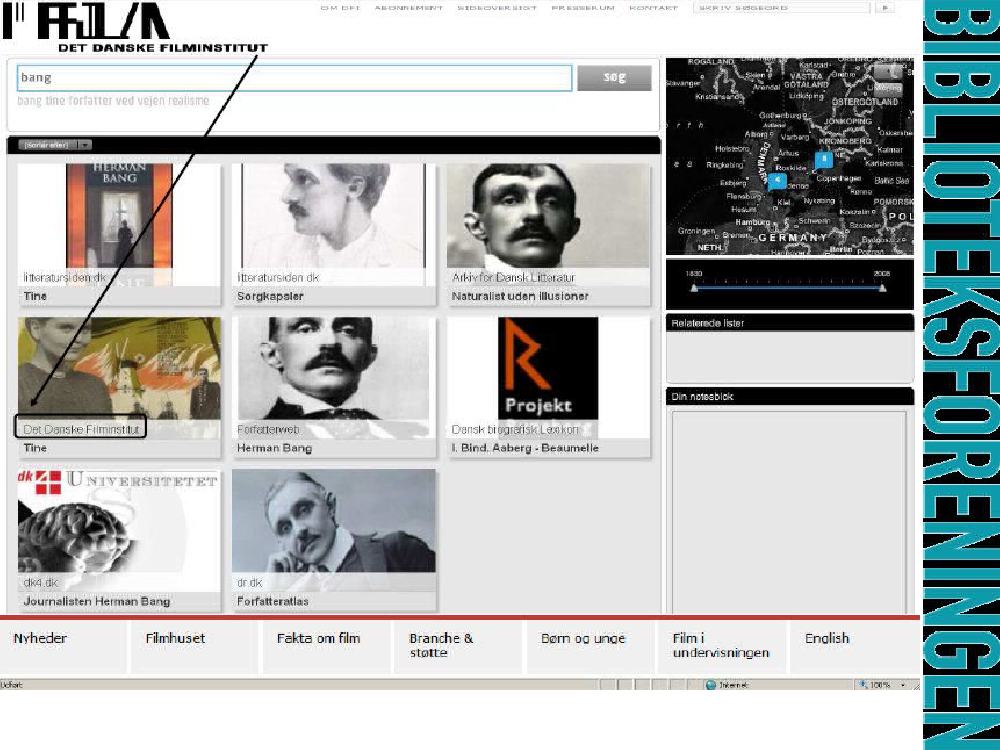The height and width of the screenshot is (750, 1000).
Task: Click the 'Din notesblok' panel header
Action: point(790,396)
